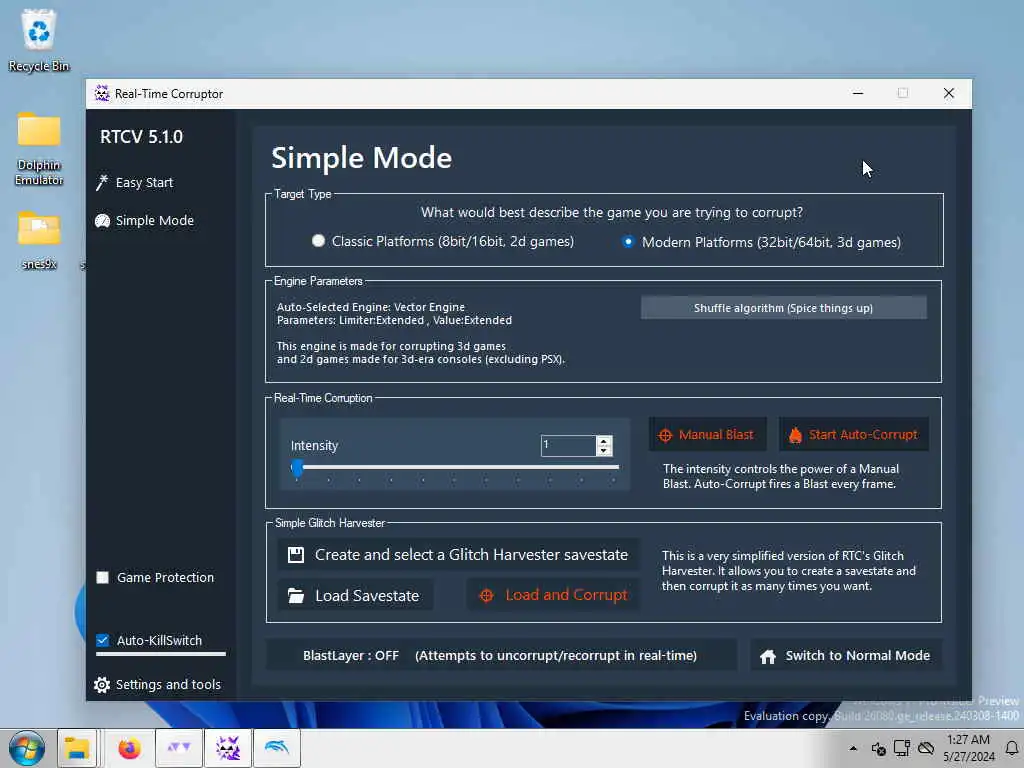Click the Simple Mode gauge icon
Screen dimensions: 1024x768
click(103, 221)
